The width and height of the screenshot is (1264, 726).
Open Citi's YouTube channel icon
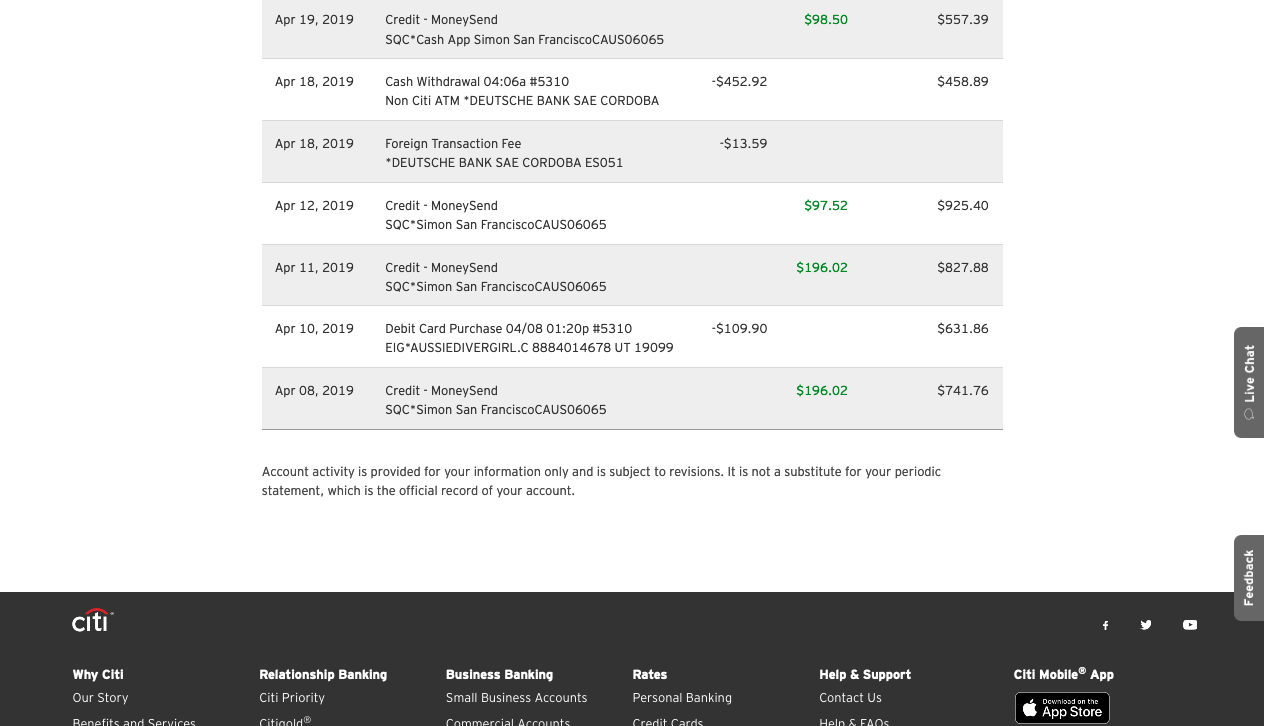[x=1189, y=625]
